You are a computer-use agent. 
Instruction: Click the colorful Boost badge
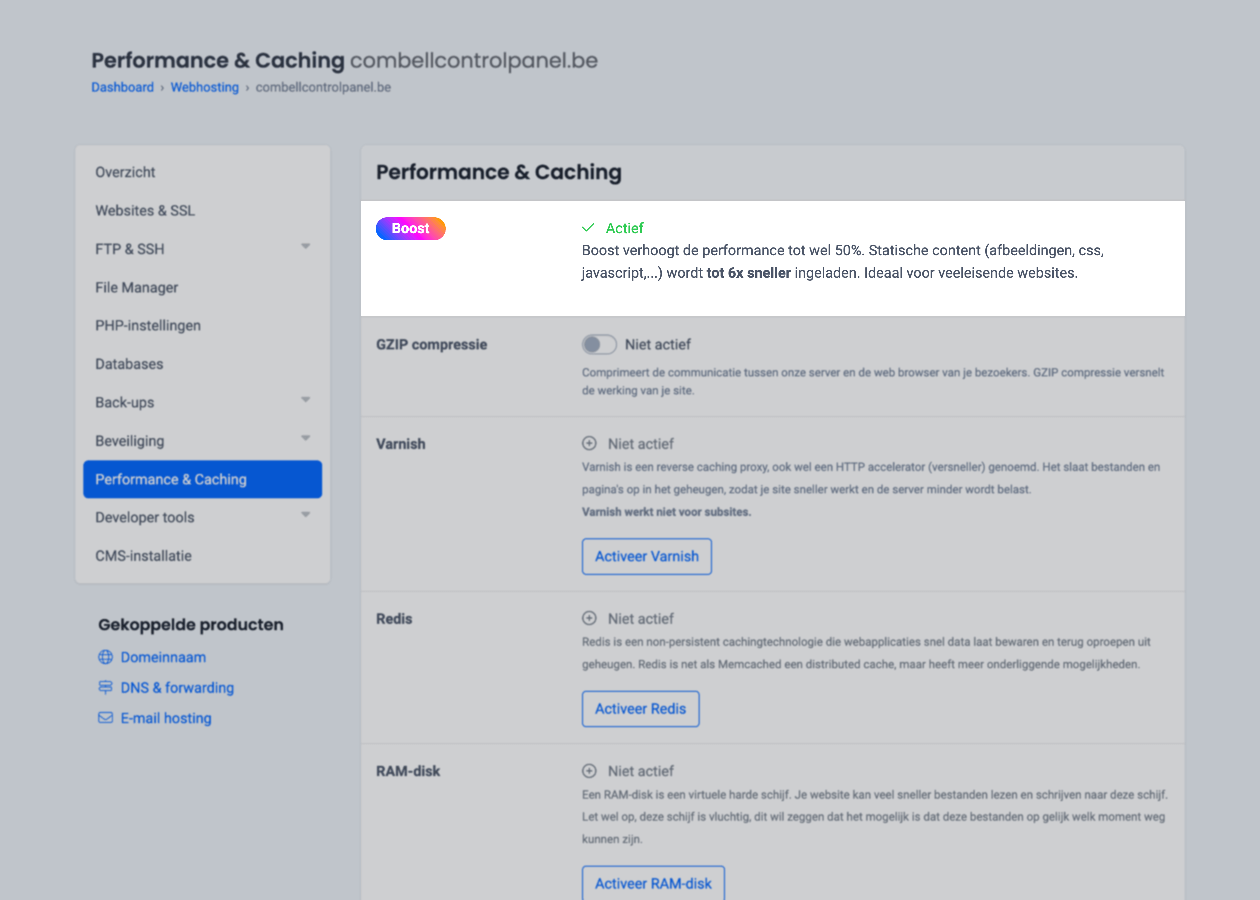pos(411,229)
